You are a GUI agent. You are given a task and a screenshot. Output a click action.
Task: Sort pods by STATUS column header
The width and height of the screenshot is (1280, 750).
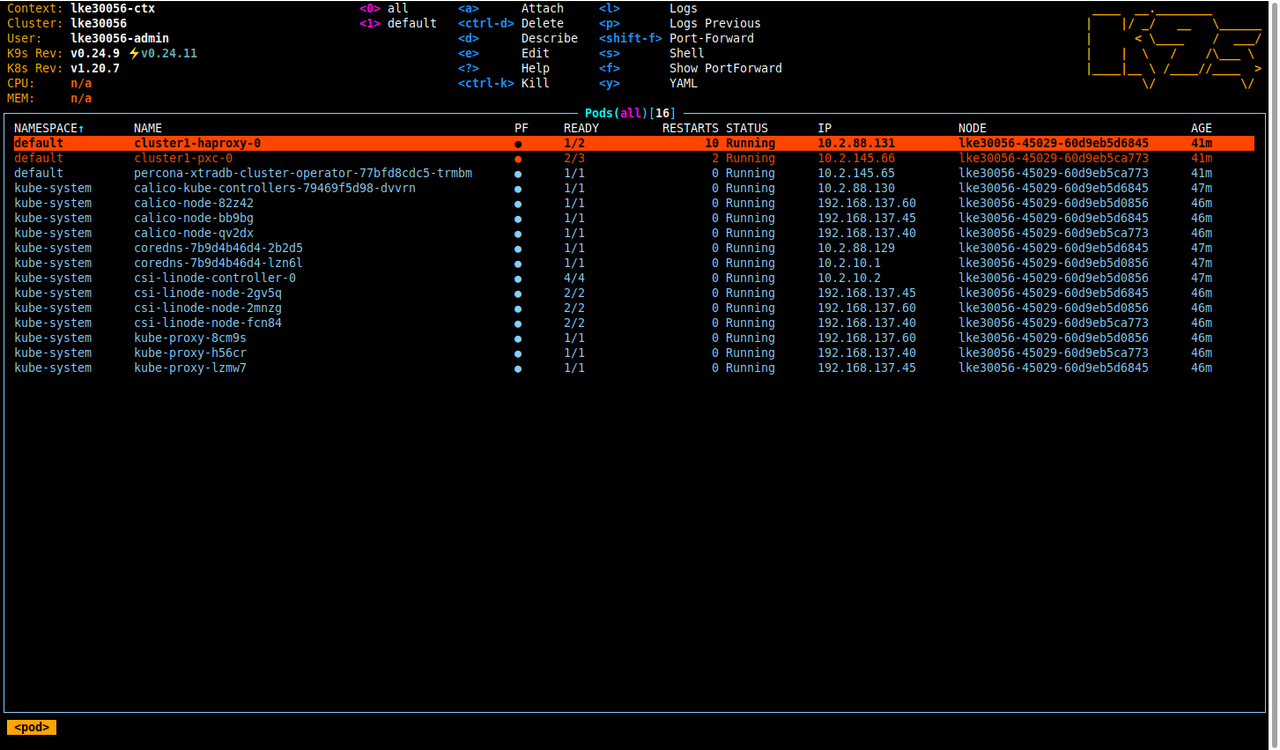click(x=747, y=128)
